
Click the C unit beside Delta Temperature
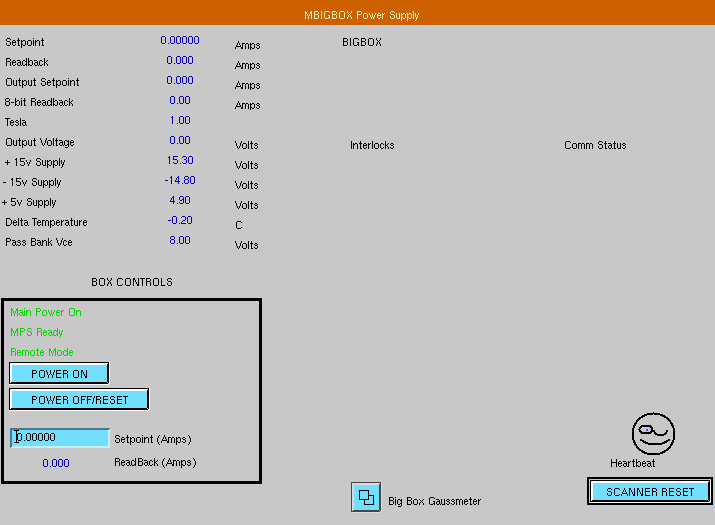click(x=238, y=225)
